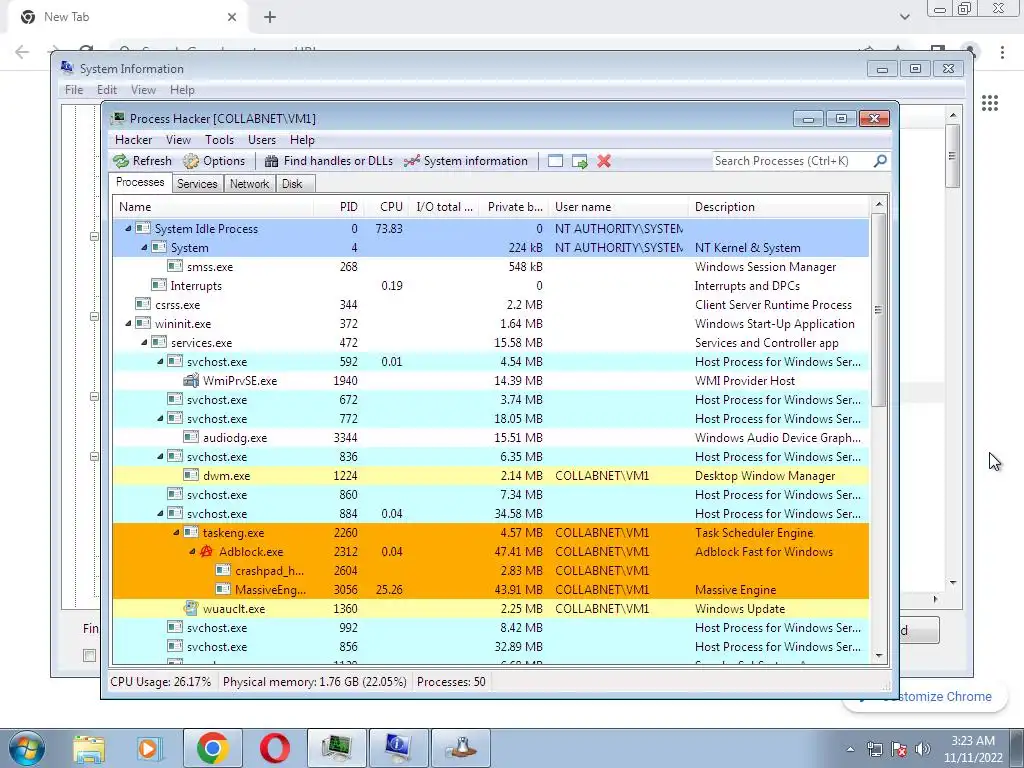Sort by the CPU column header
This screenshot has height=768, width=1024.
coord(386,207)
